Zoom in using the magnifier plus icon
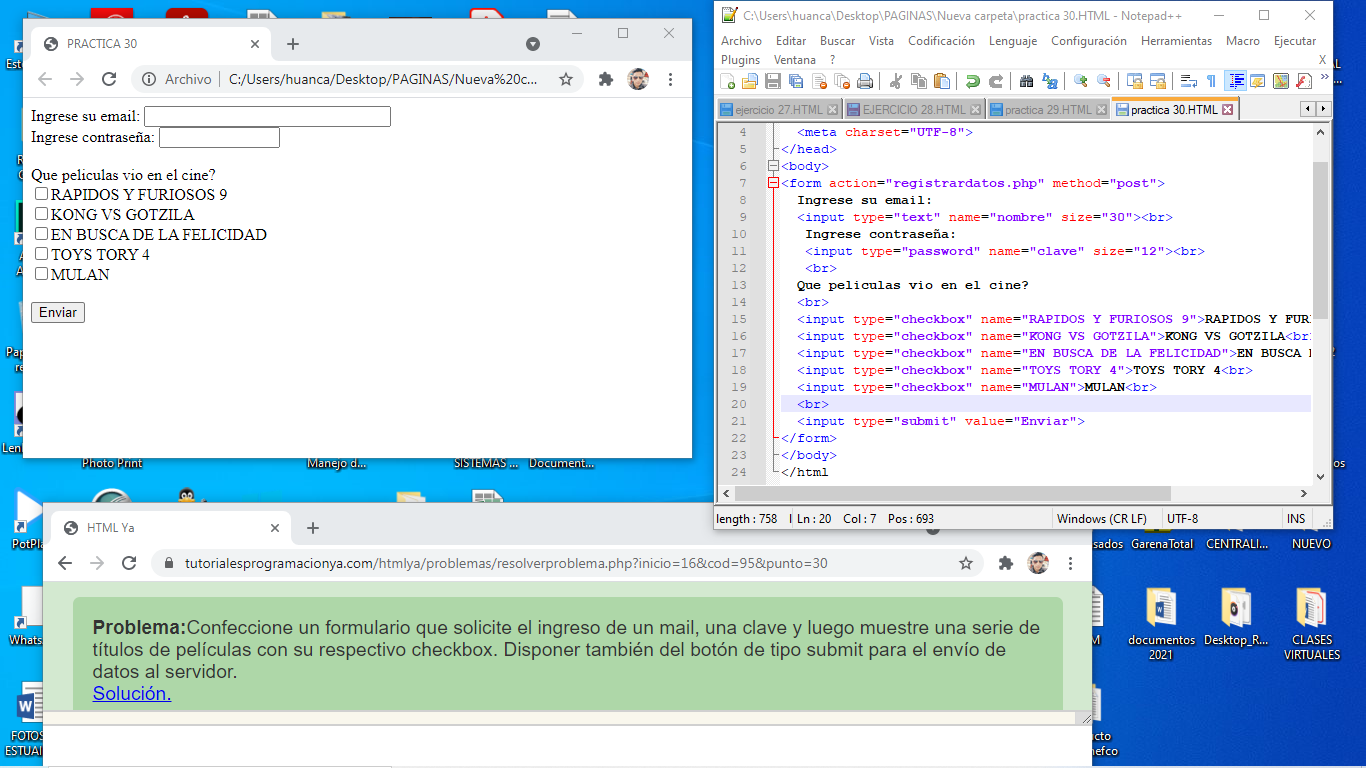 (x=1080, y=81)
